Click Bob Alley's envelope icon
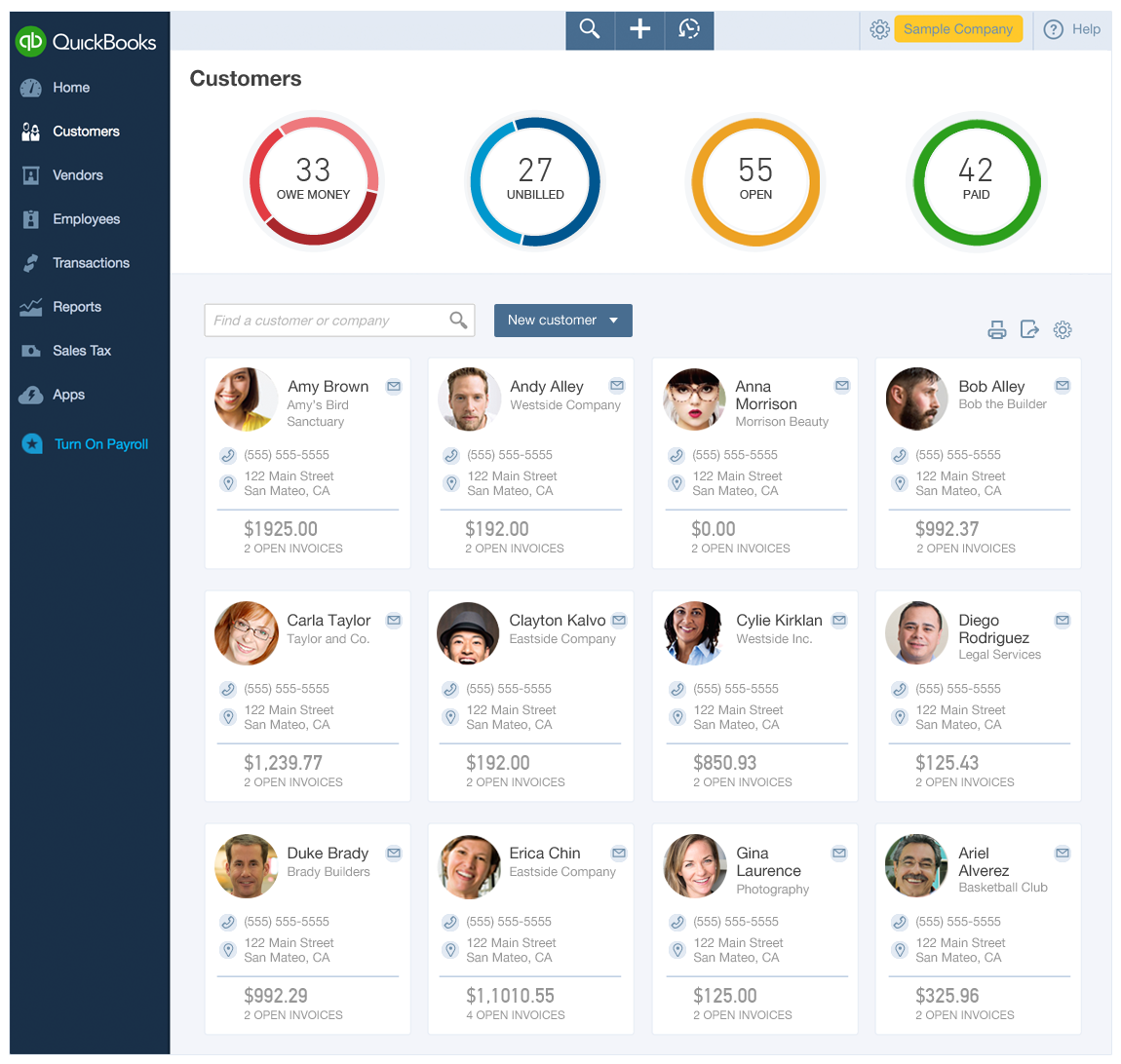The width and height of the screenshot is (1121, 1064). [x=1063, y=386]
